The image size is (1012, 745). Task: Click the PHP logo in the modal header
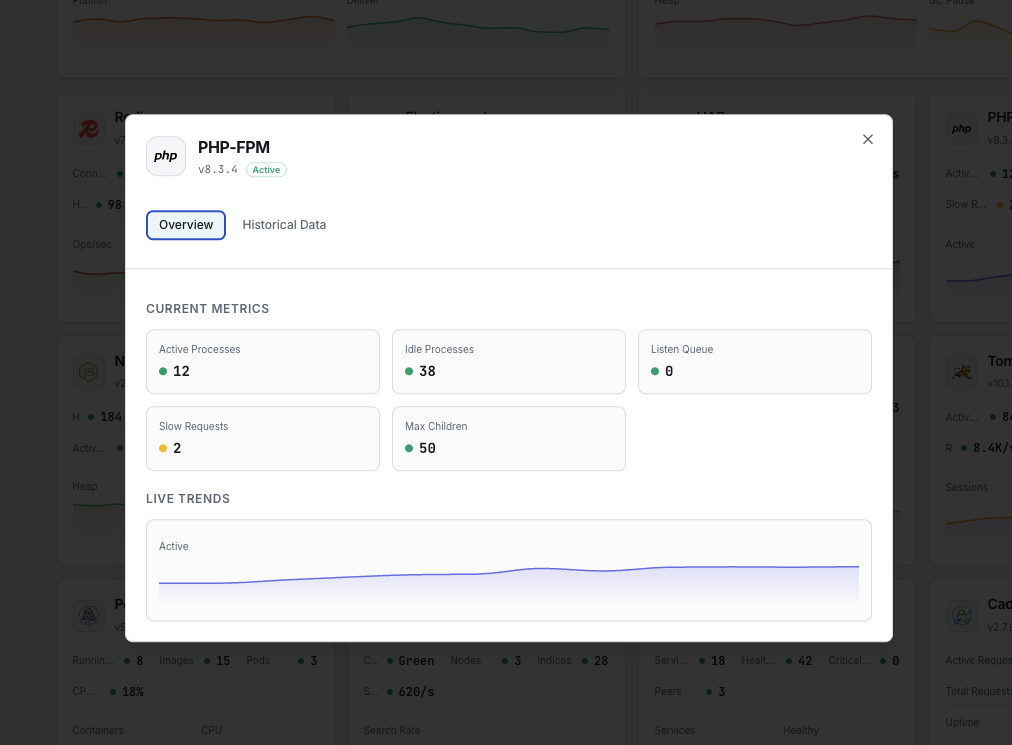[166, 156]
